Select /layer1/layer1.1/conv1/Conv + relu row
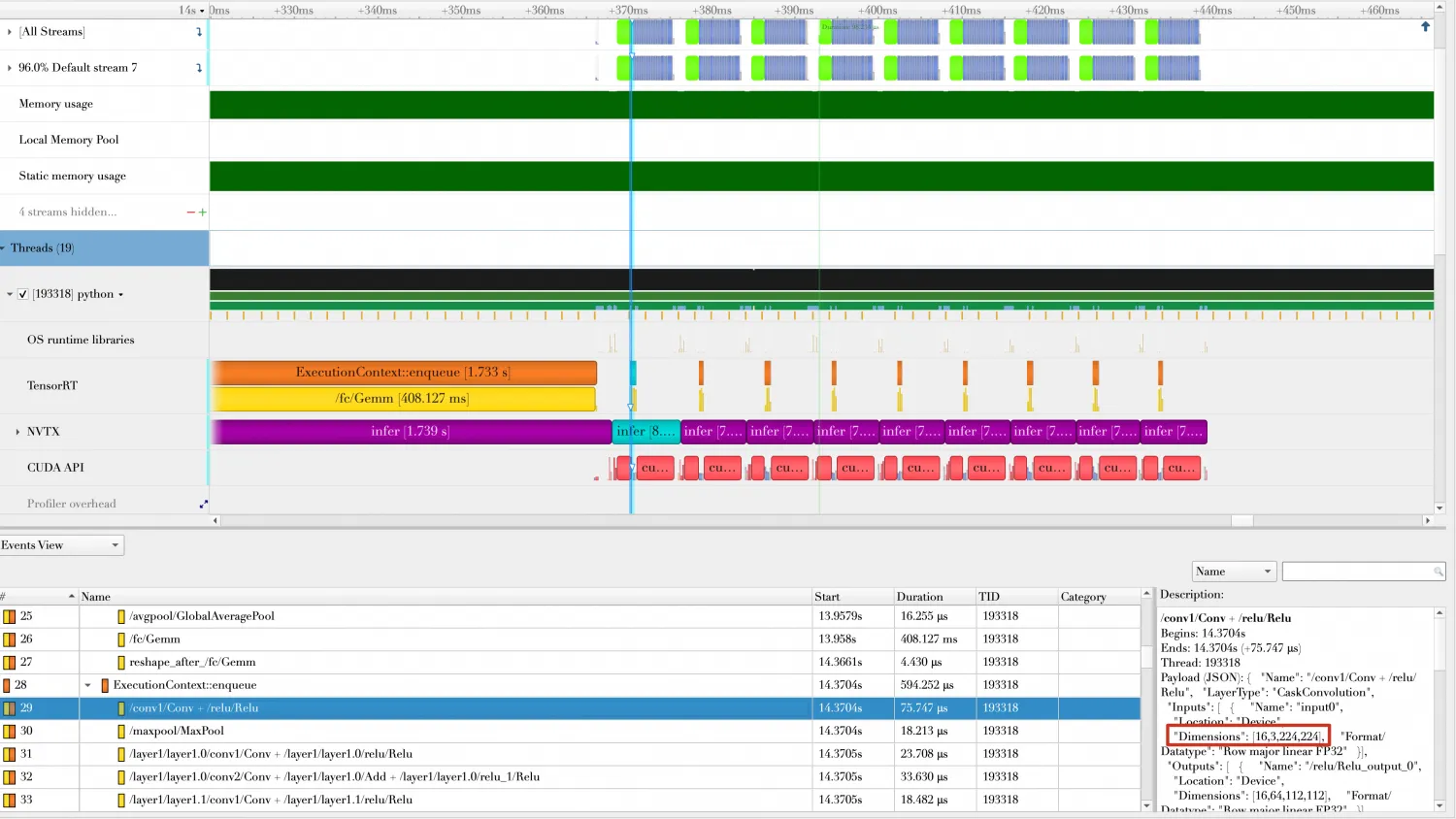1456x819 pixels. pos(570,800)
